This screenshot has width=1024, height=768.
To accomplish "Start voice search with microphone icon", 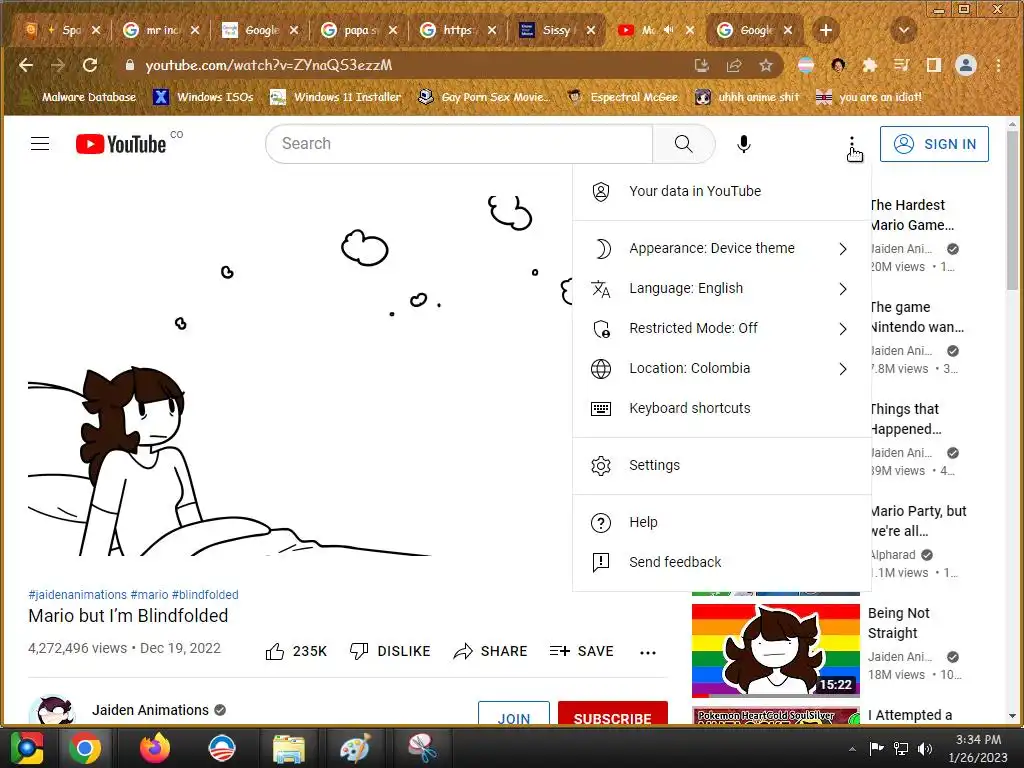I will point(743,144).
